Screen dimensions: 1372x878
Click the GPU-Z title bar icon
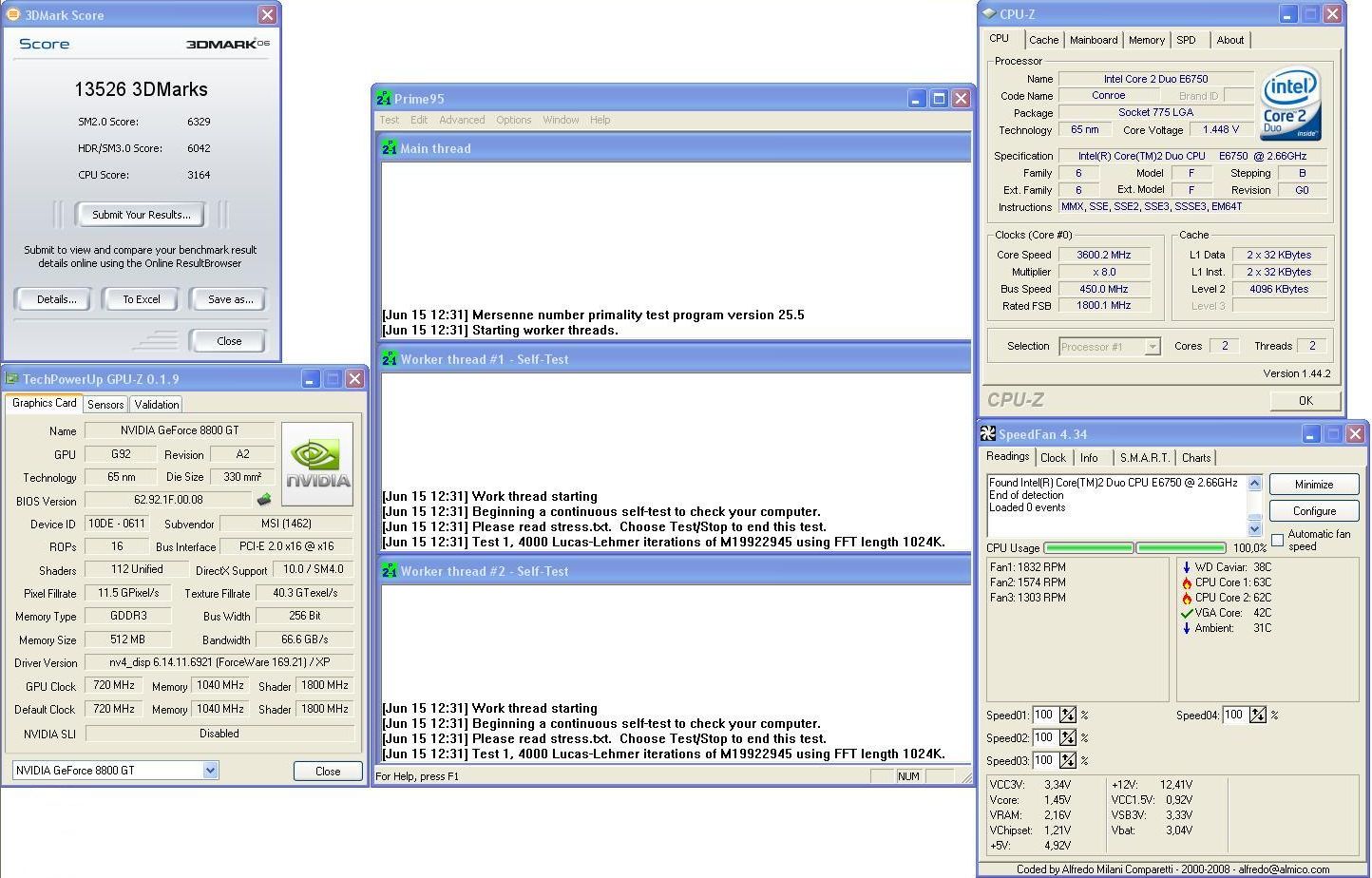pyautogui.click(x=12, y=378)
